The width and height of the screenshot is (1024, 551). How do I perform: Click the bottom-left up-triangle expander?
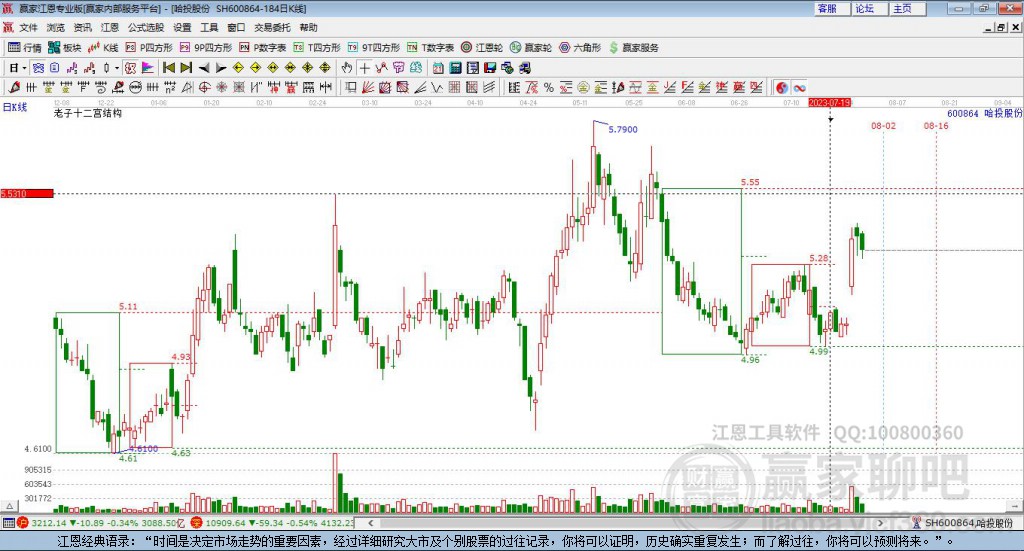point(9,506)
